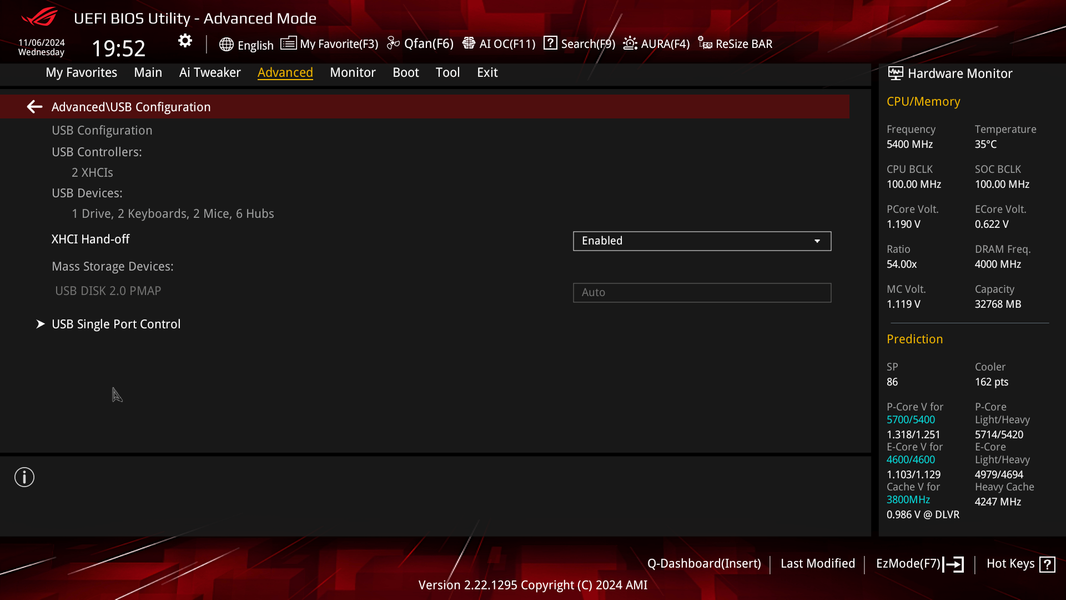Click '1 Drive, 2 Keyboards, 2 Mice, 6 Hubs' text

click(x=173, y=213)
